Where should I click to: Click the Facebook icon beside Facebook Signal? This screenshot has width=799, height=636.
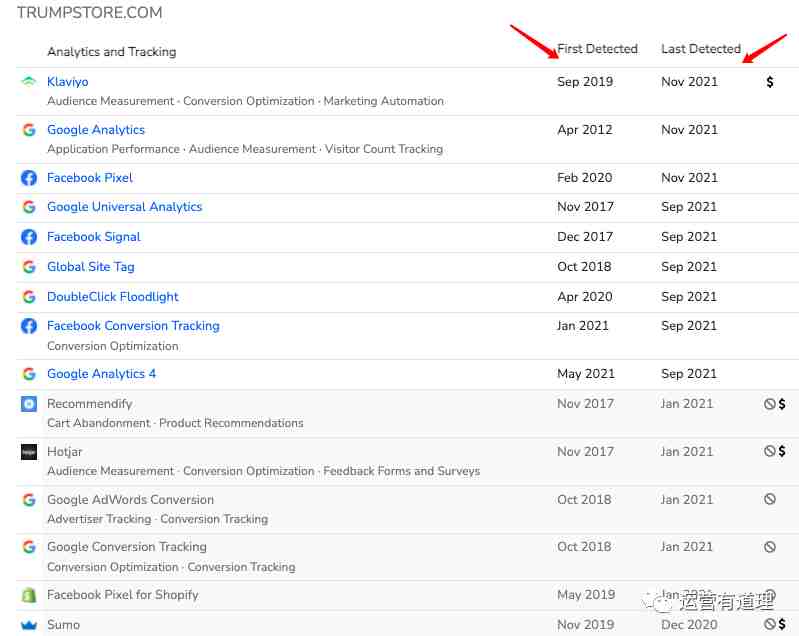pos(29,236)
